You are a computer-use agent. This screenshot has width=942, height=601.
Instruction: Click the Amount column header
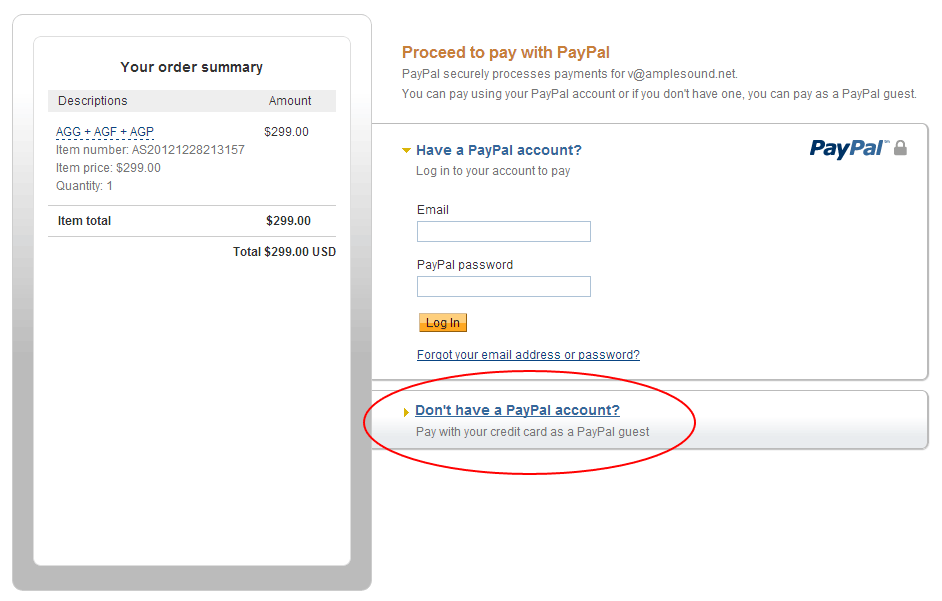coord(290,101)
